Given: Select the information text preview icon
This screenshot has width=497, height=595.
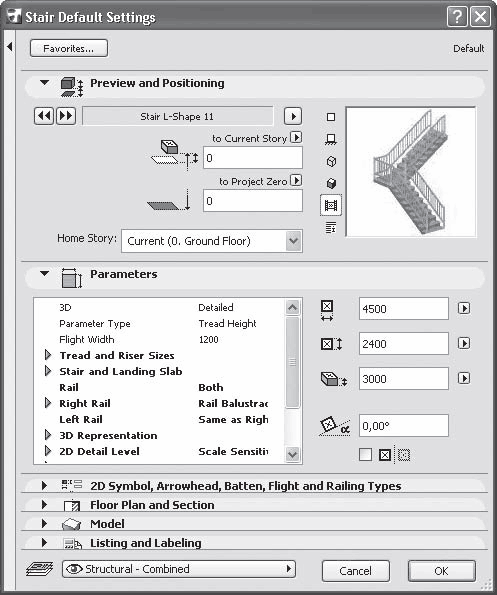Looking at the screenshot, I should click(331, 228).
